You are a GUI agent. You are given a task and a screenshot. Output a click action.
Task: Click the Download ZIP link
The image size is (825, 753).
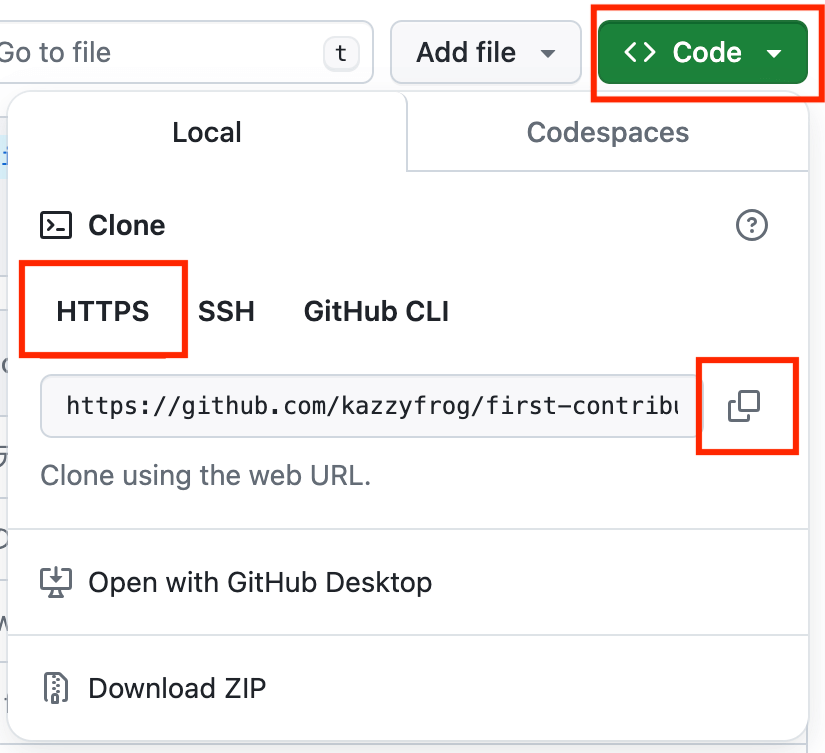coord(177,688)
